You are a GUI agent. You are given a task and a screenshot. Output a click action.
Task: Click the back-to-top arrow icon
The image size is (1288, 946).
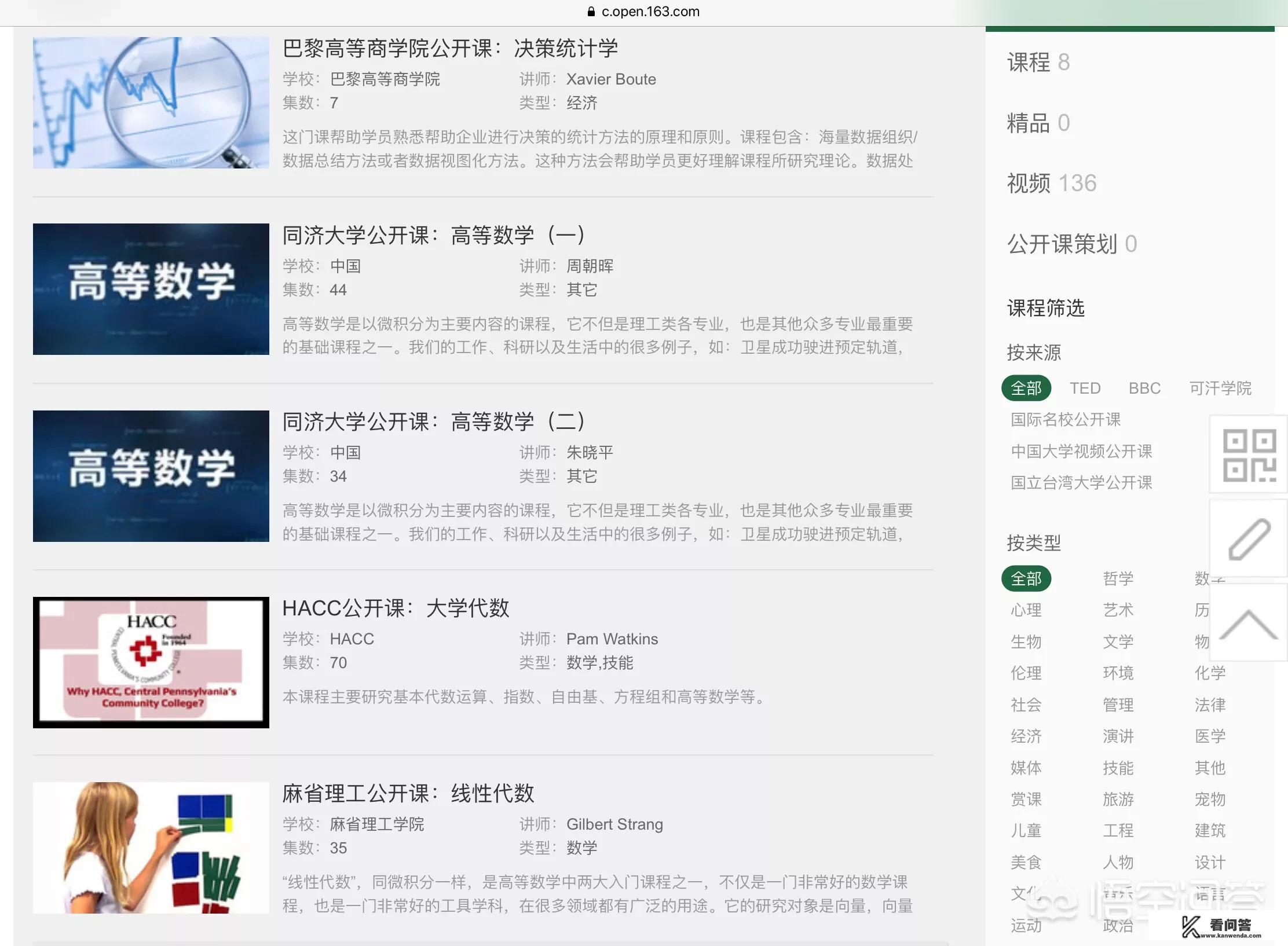point(1249,623)
